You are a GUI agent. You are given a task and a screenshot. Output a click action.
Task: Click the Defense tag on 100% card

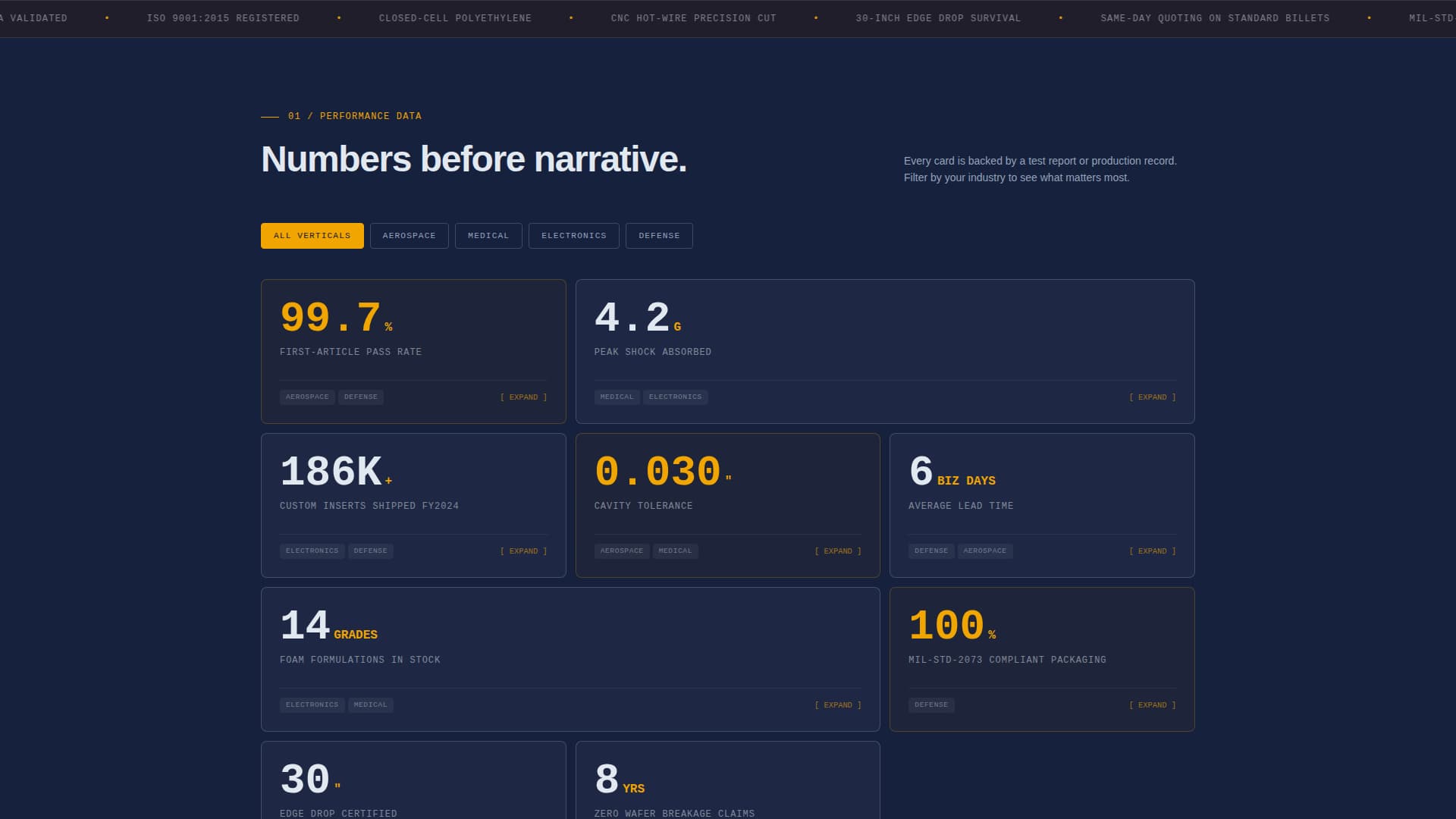click(x=930, y=705)
